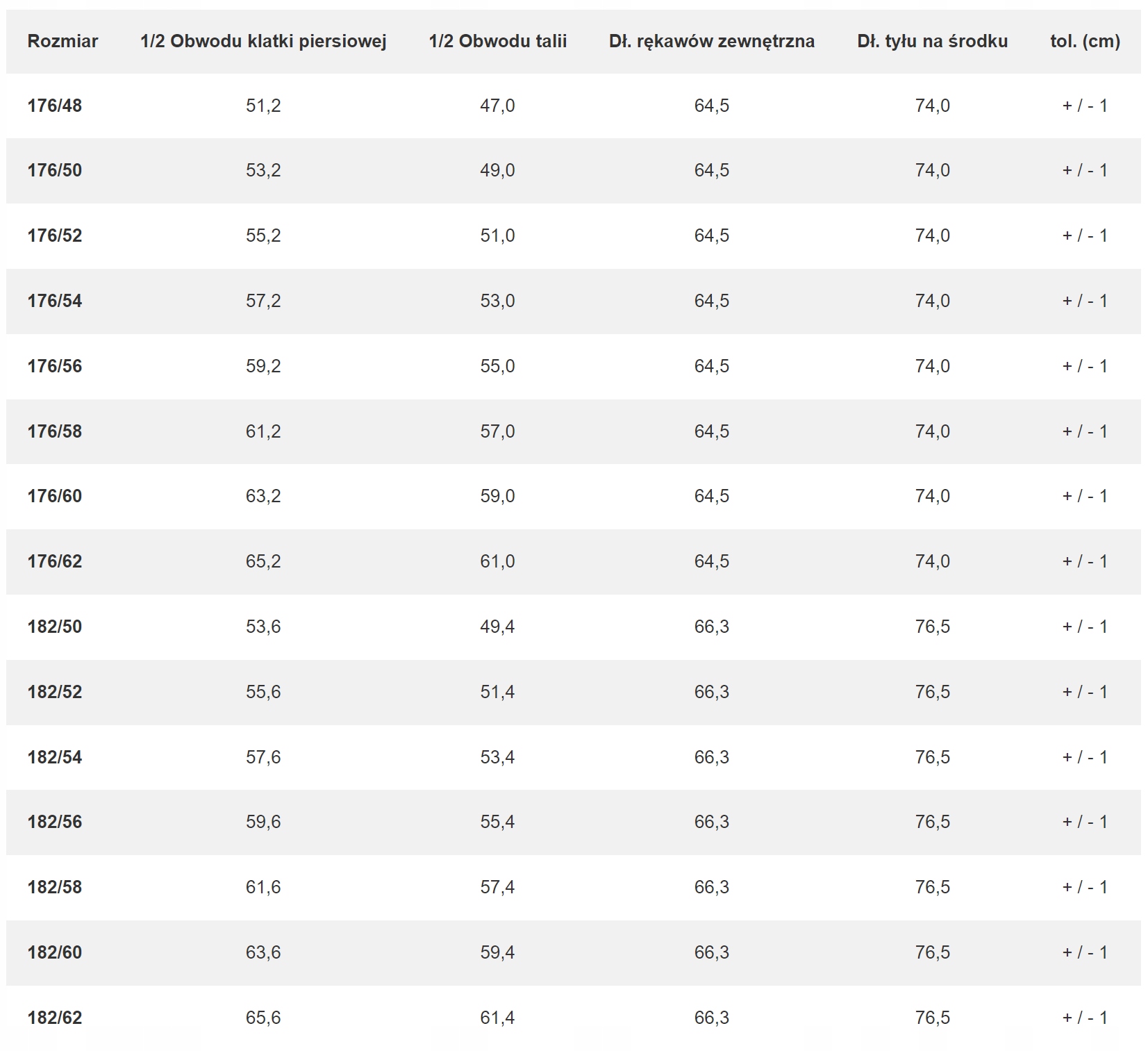Select size row 176/50
Screen dimensions: 1148x1051
tap(574, 171)
